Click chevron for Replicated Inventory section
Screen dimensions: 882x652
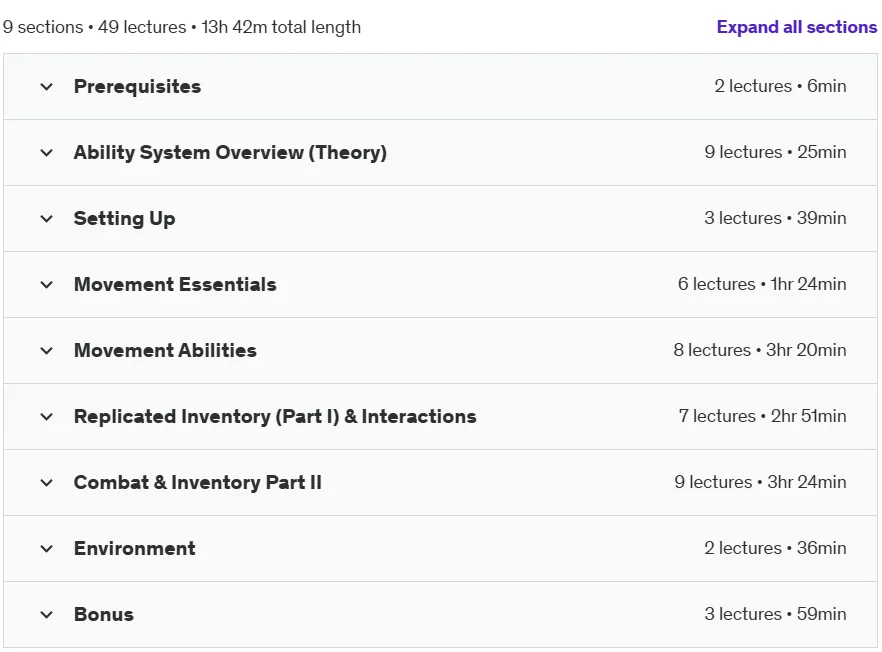47,416
